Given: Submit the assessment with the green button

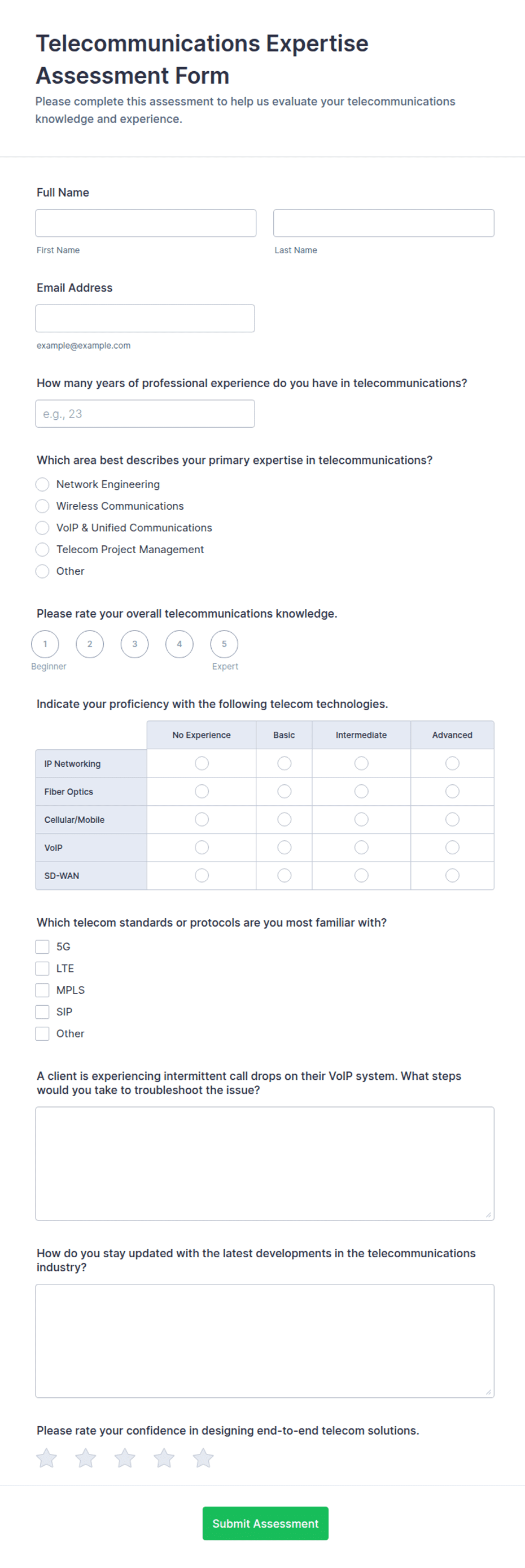Looking at the screenshot, I should [x=265, y=1523].
